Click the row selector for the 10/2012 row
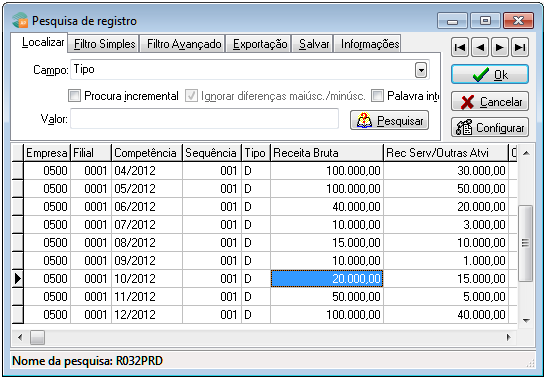This screenshot has height=379, width=546. pyautogui.click(x=17, y=279)
